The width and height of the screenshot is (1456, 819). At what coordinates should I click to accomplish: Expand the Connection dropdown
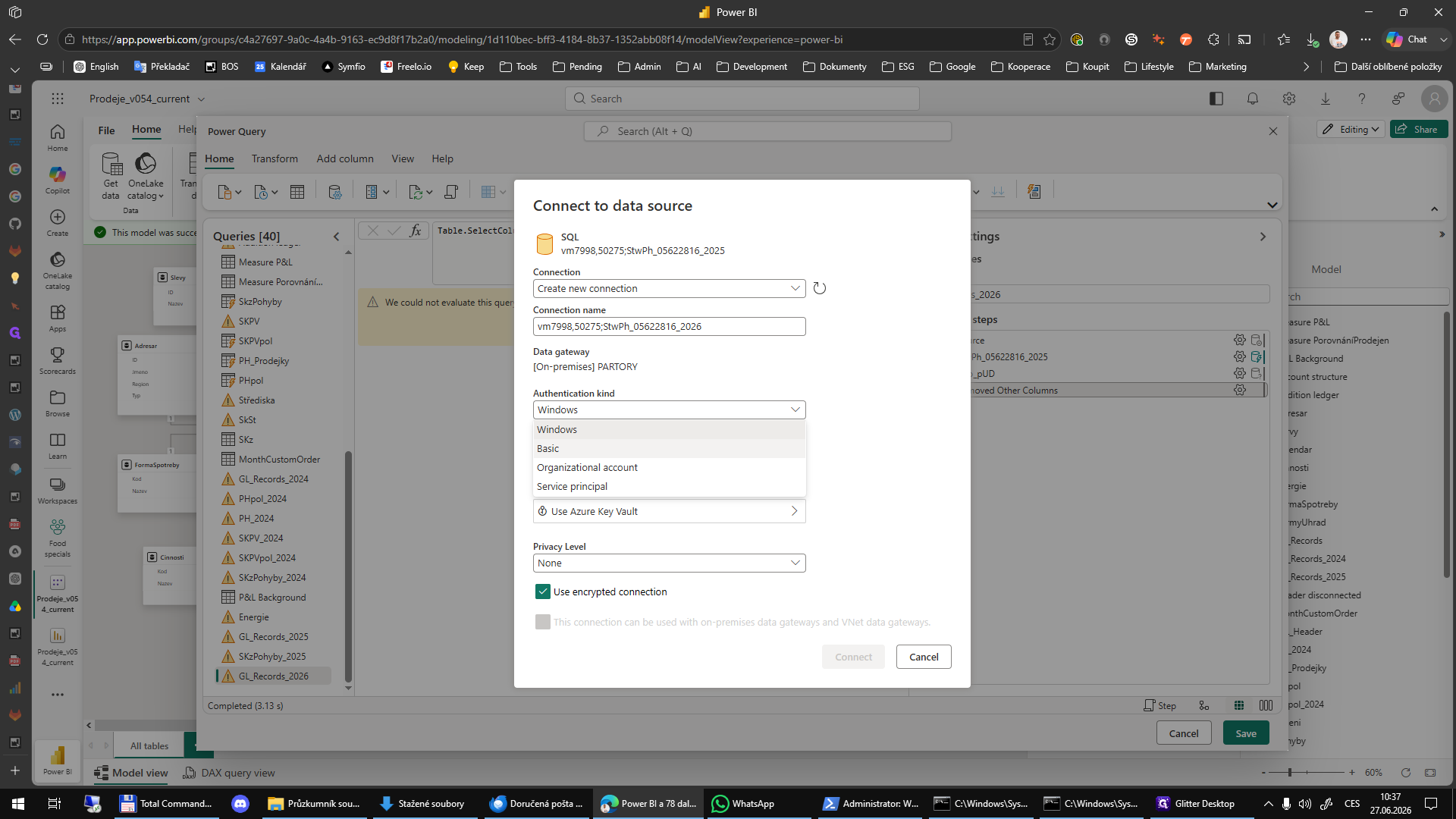[669, 288]
